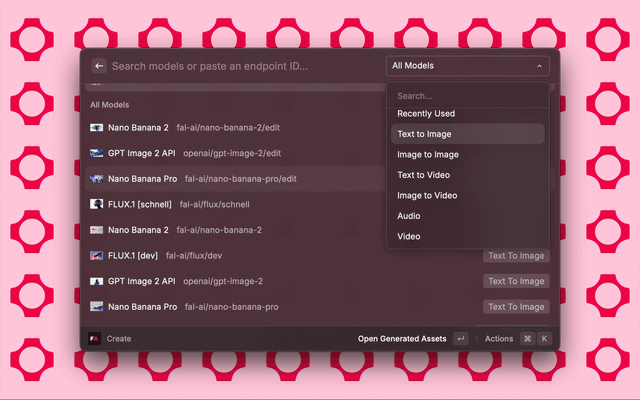Screen dimensions: 640x400
Task: Click the All Models dropdown chevron
Action: [539, 66]
